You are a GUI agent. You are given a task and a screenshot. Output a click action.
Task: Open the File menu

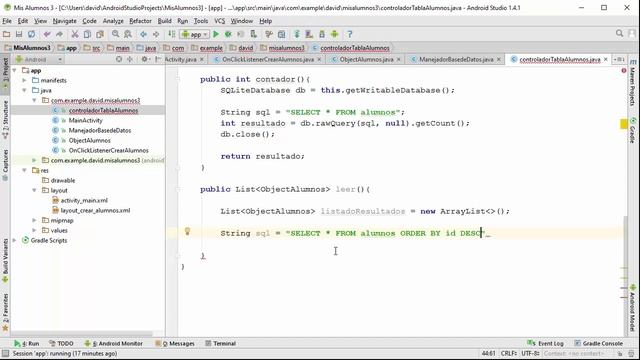(7, 21)
